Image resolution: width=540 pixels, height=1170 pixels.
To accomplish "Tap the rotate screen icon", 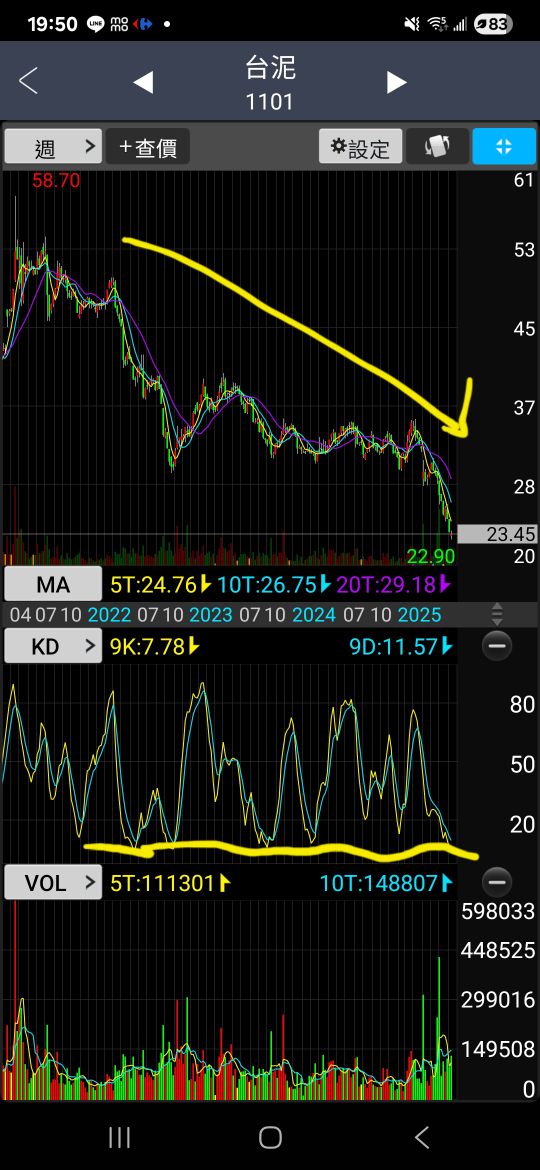I will [438, 146].
